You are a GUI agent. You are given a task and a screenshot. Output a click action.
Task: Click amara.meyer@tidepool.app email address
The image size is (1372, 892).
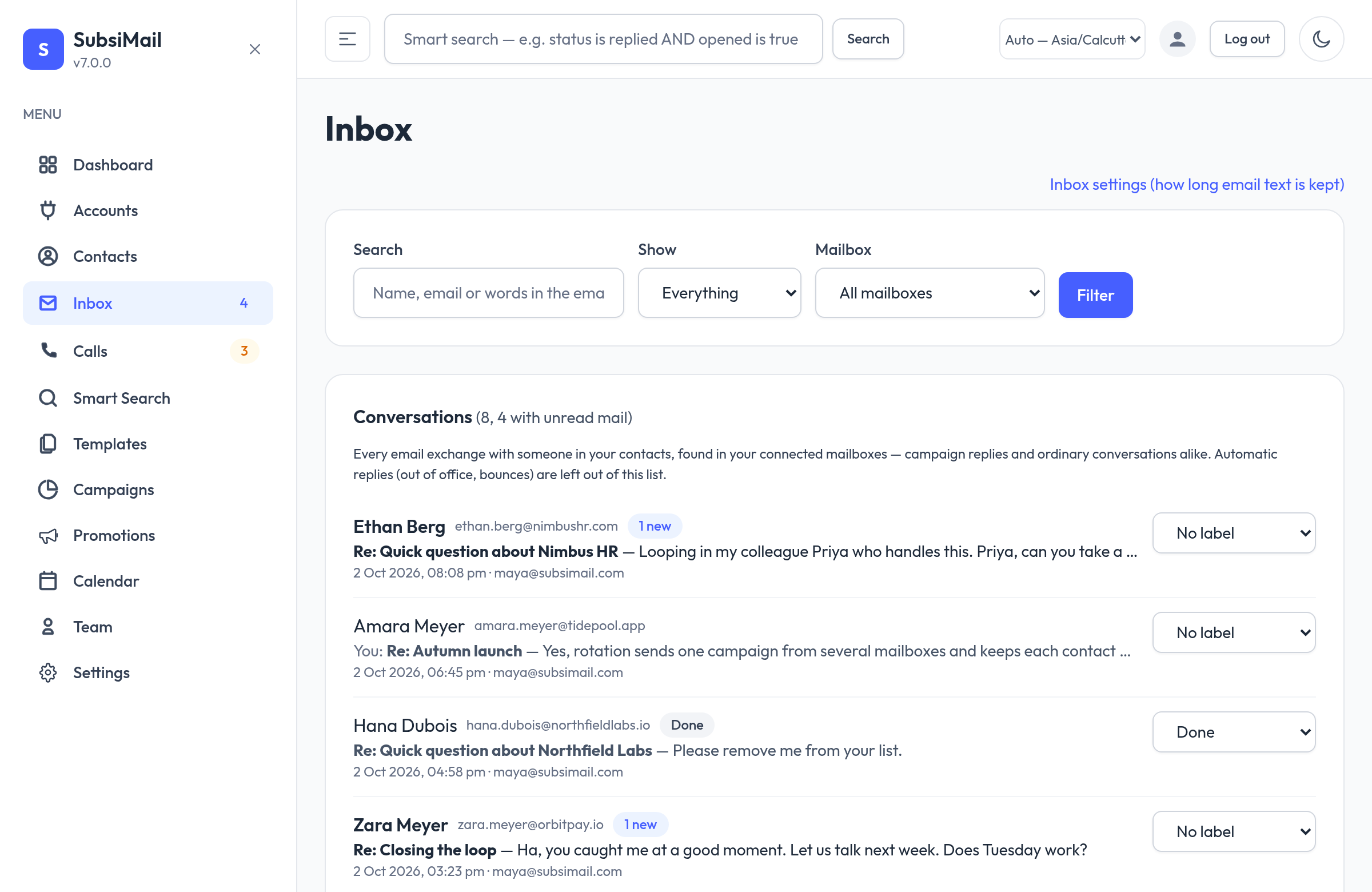click(559, 625)
